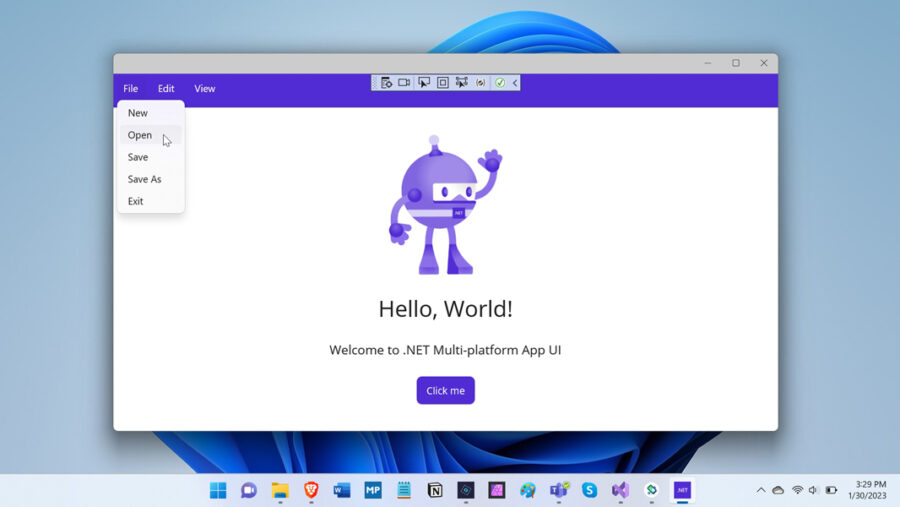900x507 pixels.
Task: Open the Edit menu
Action: (166, 89)
